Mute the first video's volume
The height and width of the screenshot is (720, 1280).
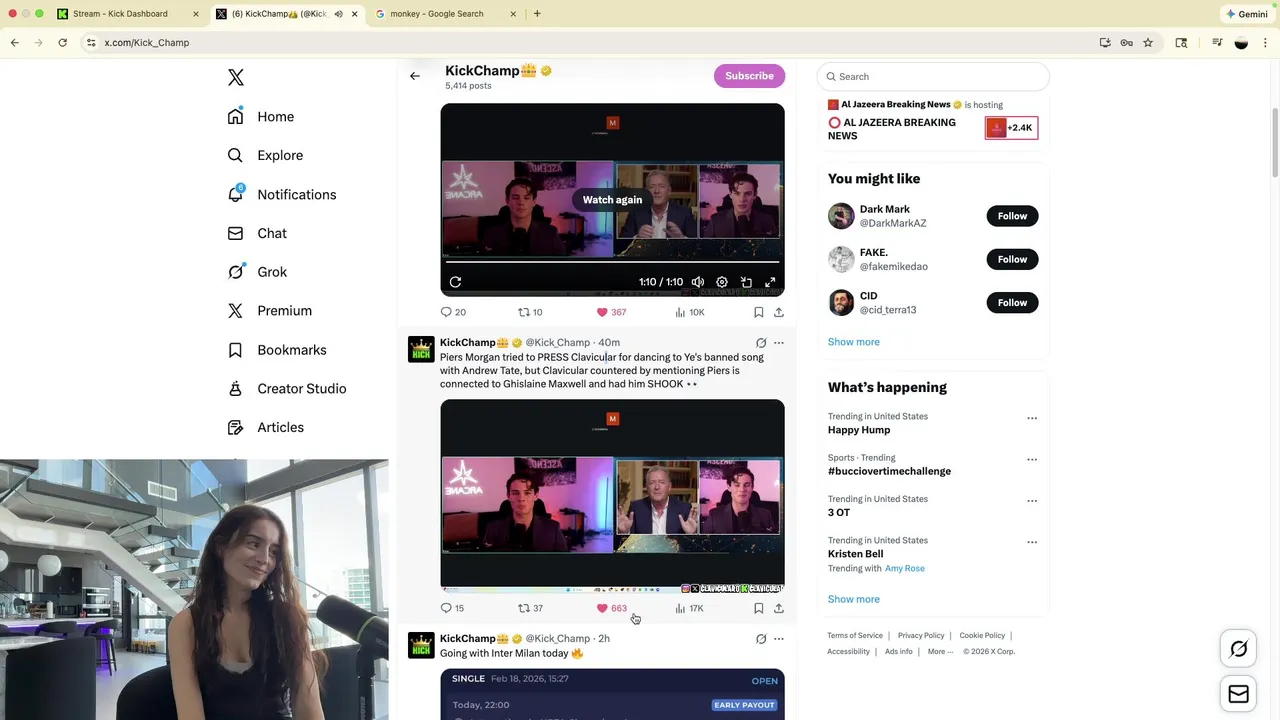(698, 282)
